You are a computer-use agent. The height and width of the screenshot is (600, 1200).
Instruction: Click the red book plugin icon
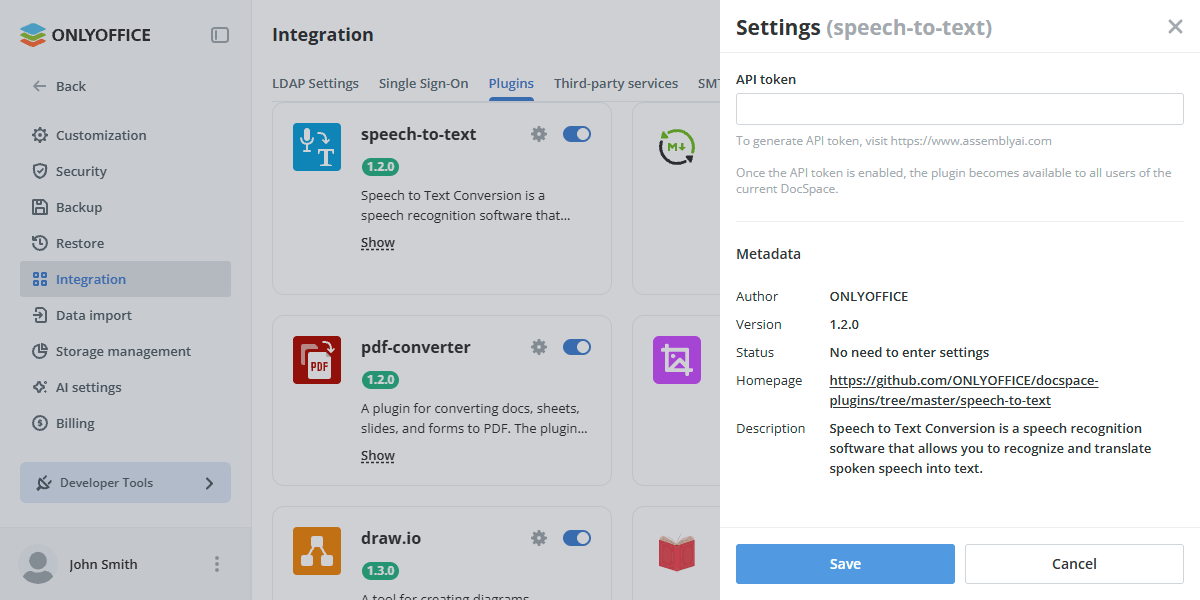[677, 552]
